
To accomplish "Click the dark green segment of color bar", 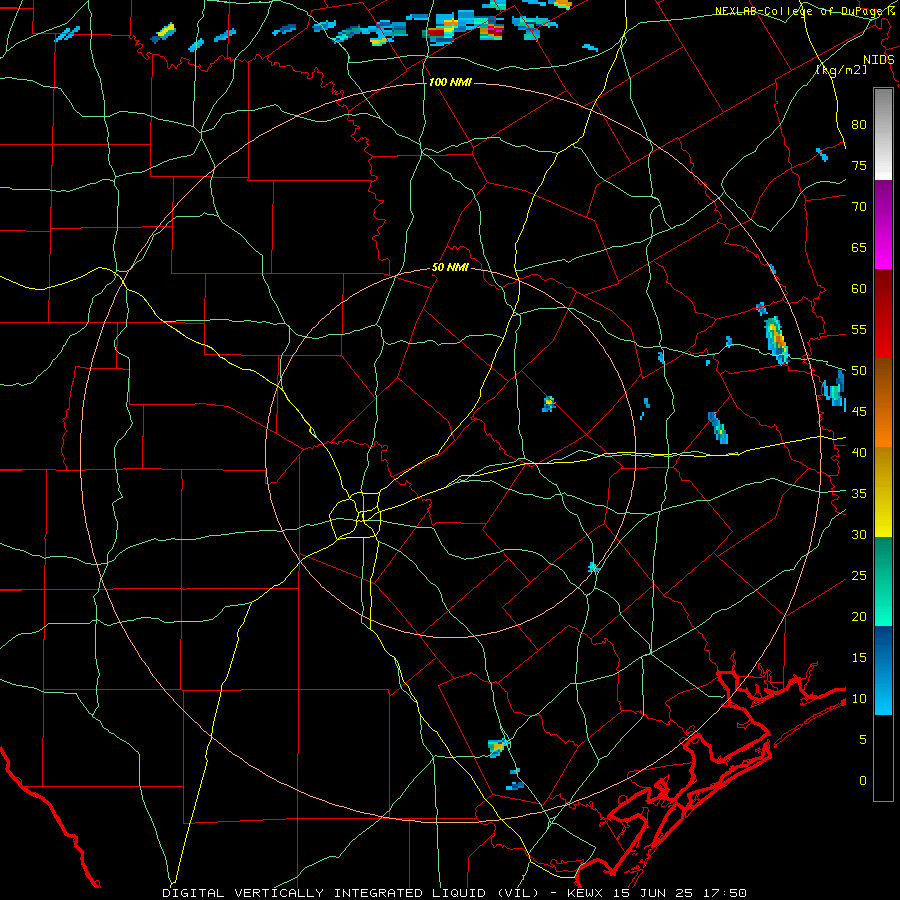I will pyautogui.click(x=883, y=581).
